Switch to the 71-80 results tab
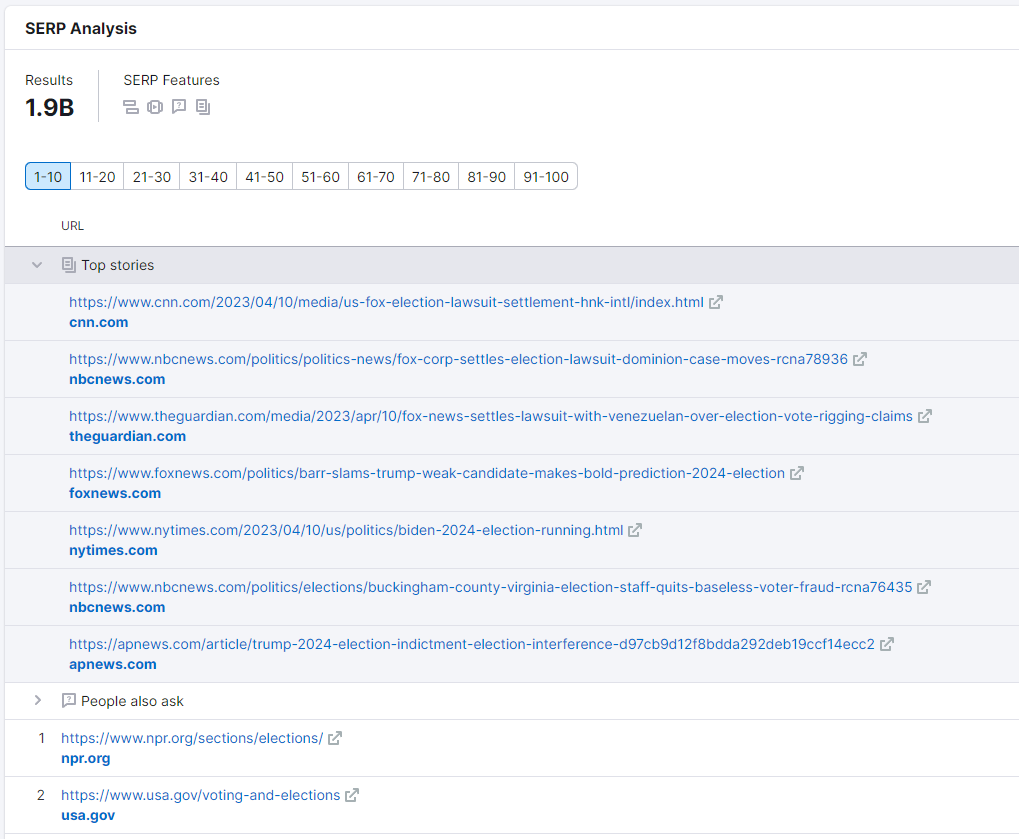 pyautogui.click(x=431, y=177)
